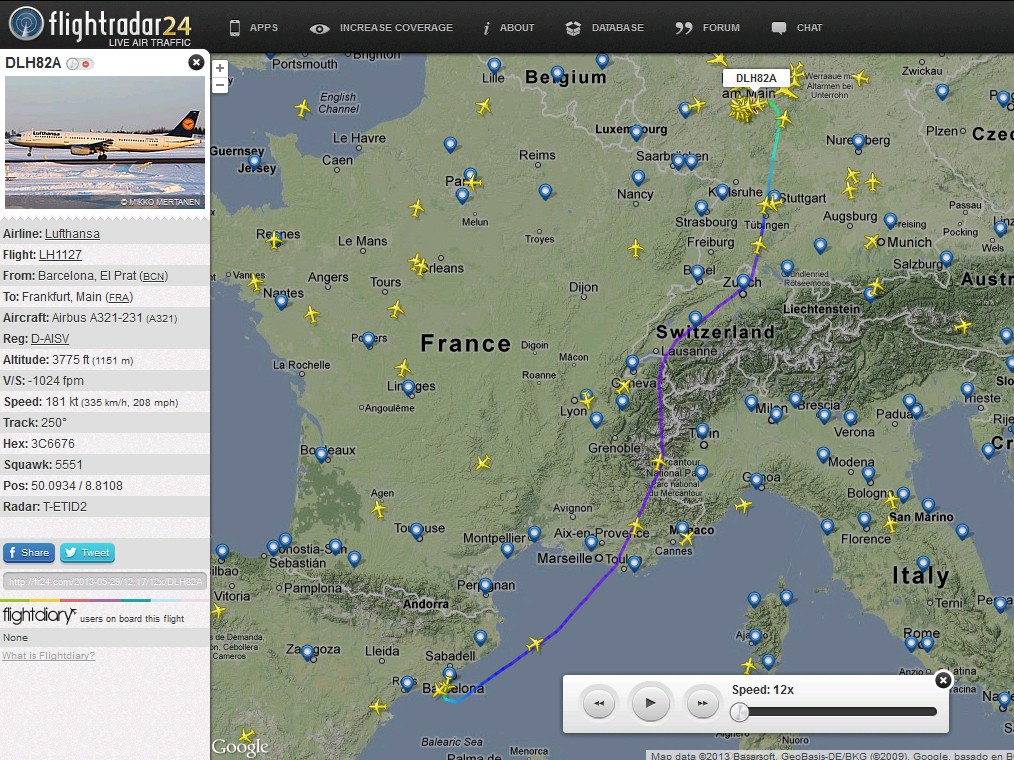Click the Luxembourg airport pin

(636, 133)
